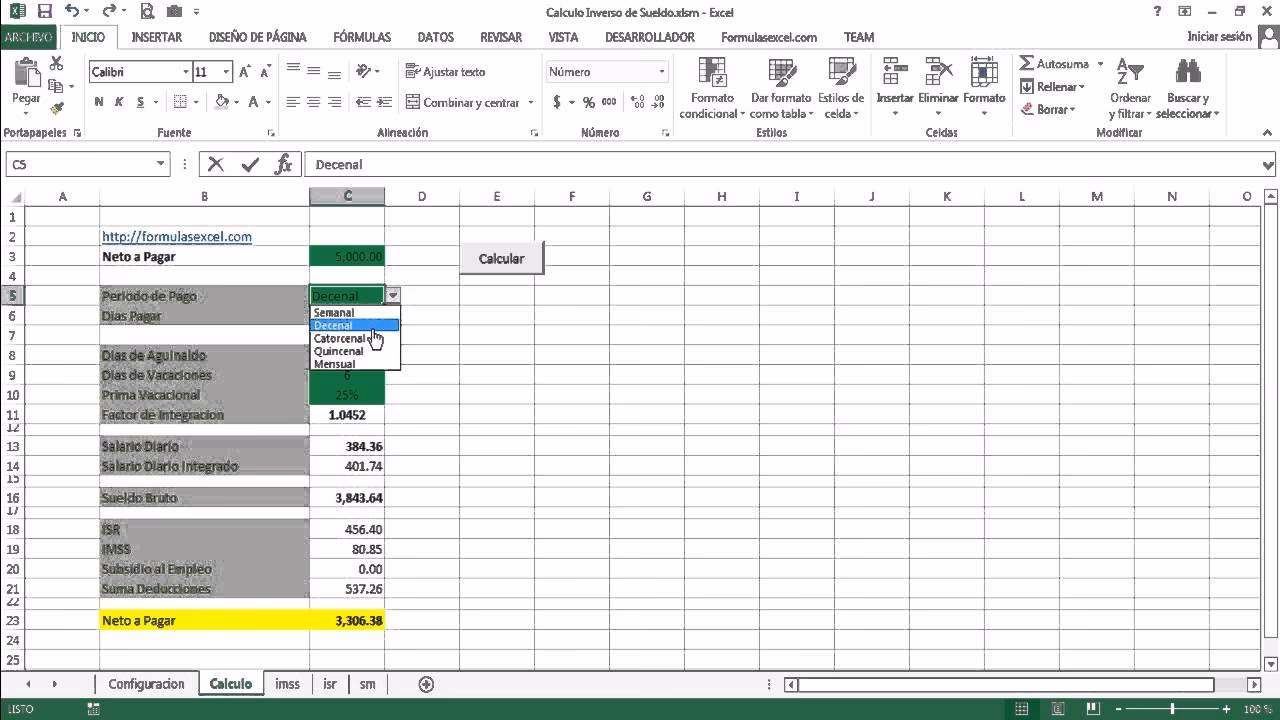
Task: Switch to the isr sheet tab
Action: (x=329, y=684)
